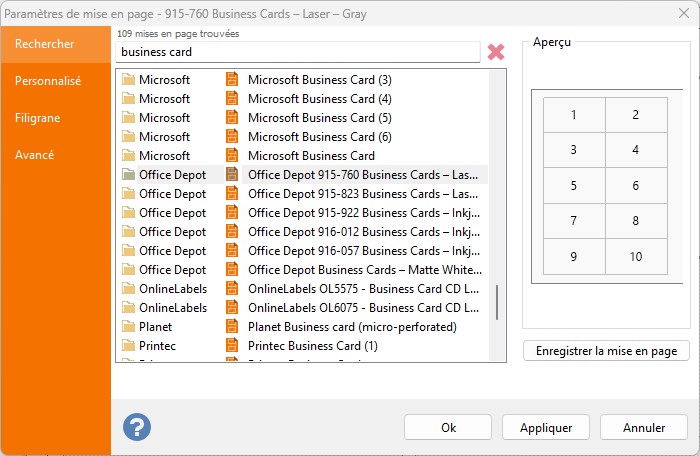Open the Avancé tab
Viewport: 700px width, 456px height.
point(55,155)
